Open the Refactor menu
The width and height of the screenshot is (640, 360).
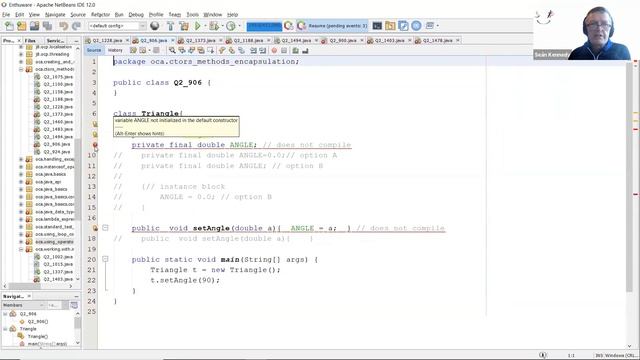[x=100, y=14]
